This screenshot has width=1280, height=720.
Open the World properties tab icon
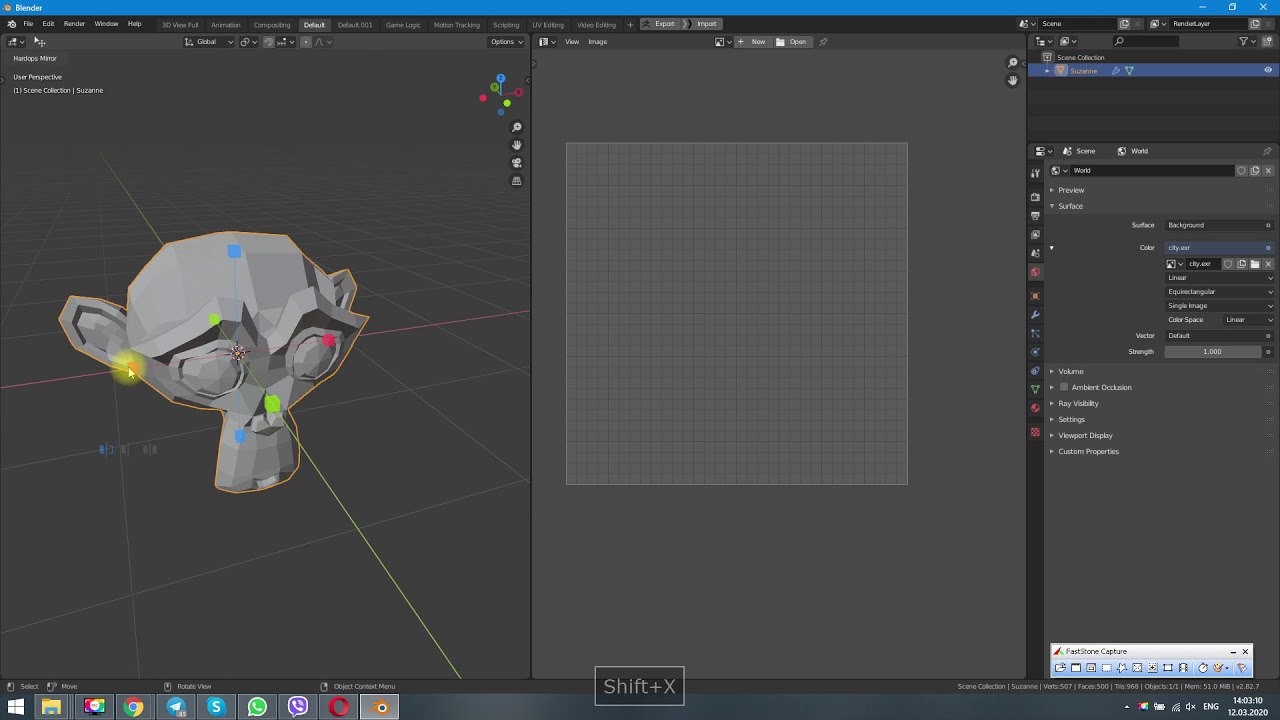point(1035,272)
